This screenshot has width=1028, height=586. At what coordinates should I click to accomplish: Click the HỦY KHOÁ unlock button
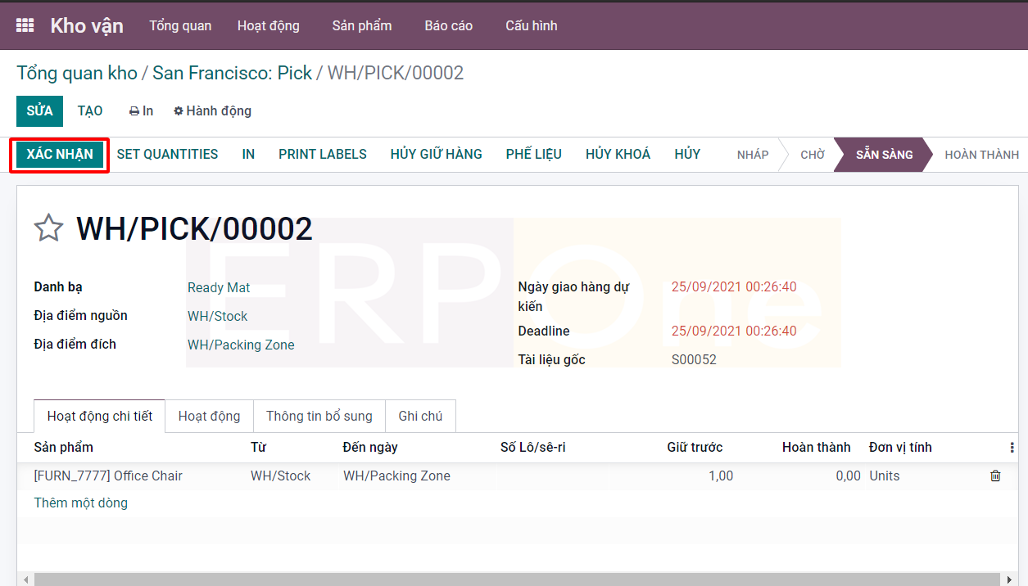point(618,155)
